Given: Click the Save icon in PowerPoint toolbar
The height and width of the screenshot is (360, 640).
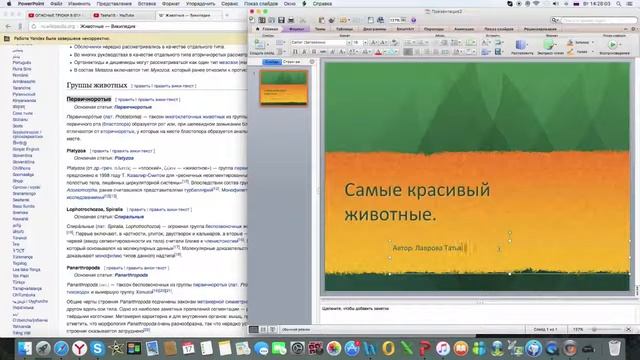Looking at the screenshot, I should pyautogui.click(x=281, y=20).
